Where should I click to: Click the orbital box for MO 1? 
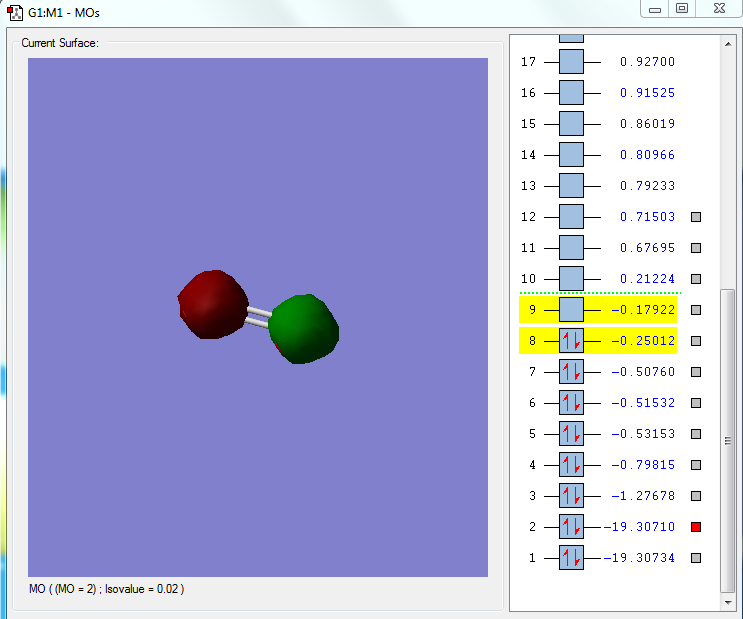tap(571, 558)
